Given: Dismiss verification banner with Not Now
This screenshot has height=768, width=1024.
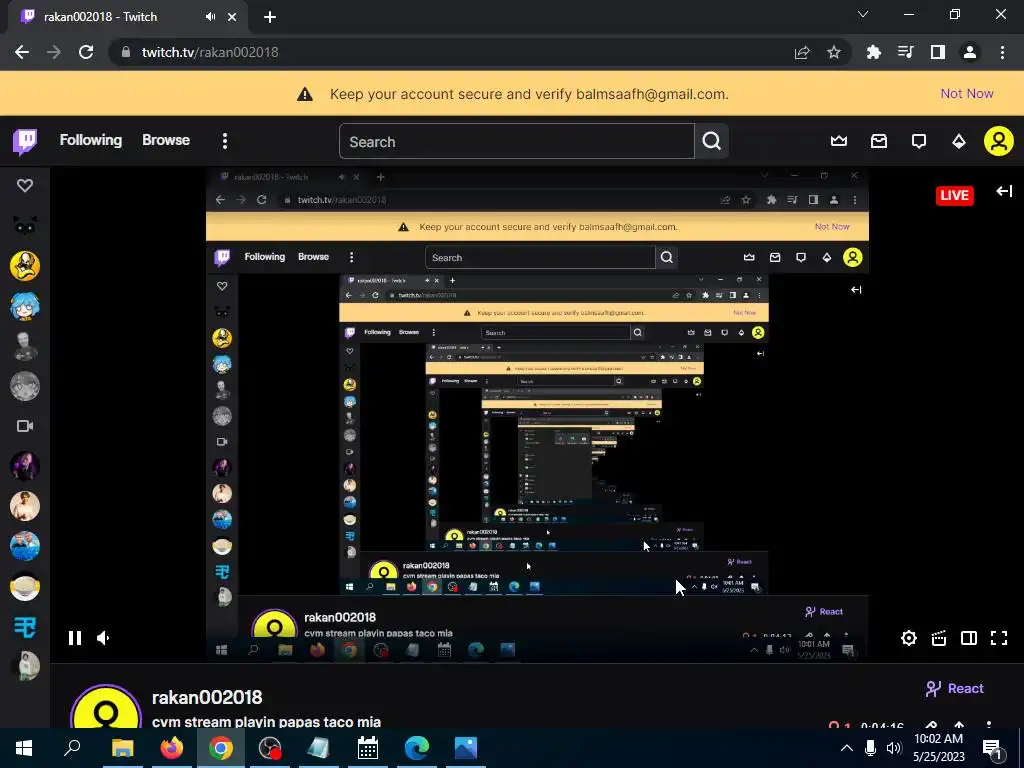Looking at the screenshot, I should 967,93.
